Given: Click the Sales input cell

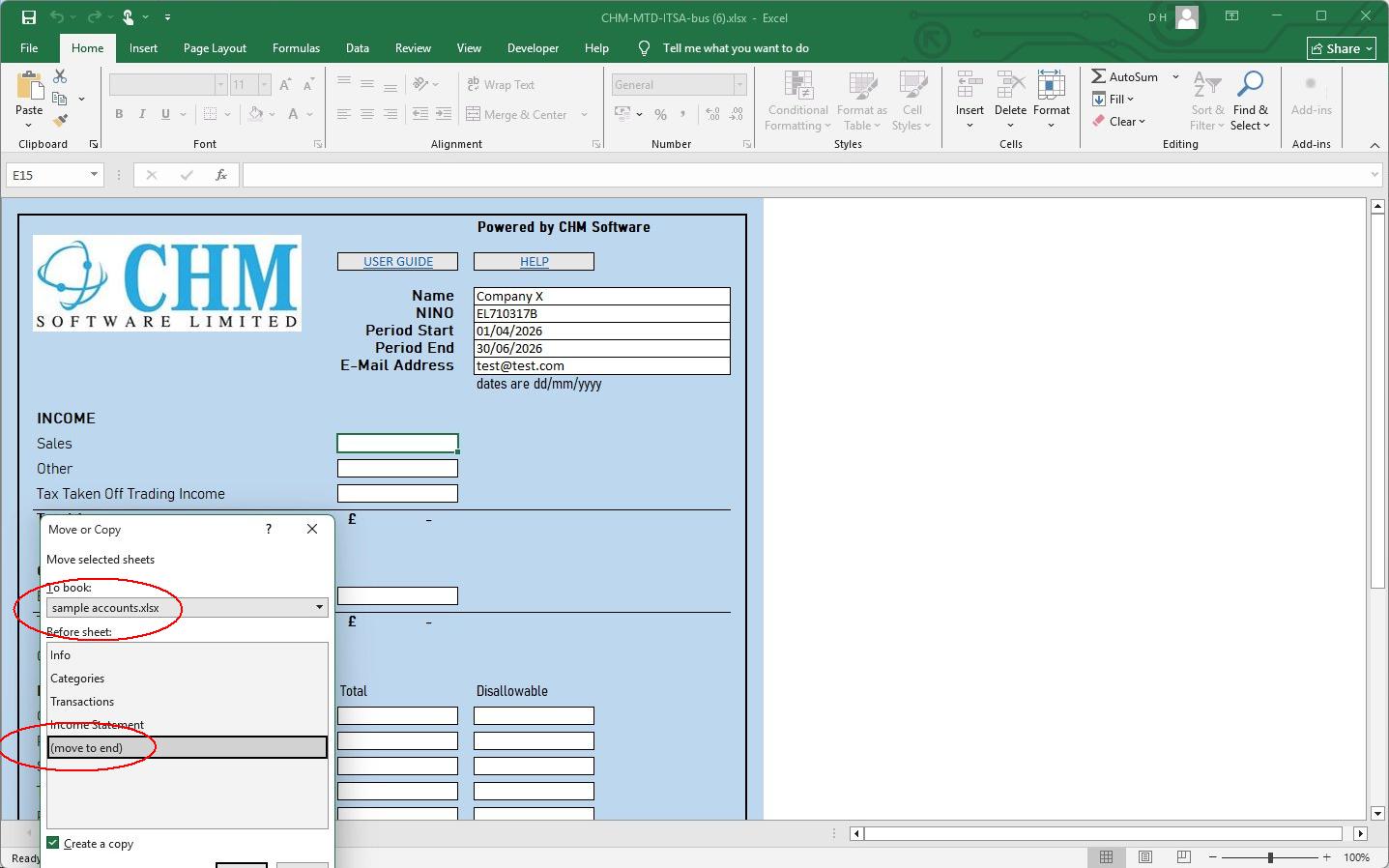Looking at the screenshot, I should coord(397,443).
